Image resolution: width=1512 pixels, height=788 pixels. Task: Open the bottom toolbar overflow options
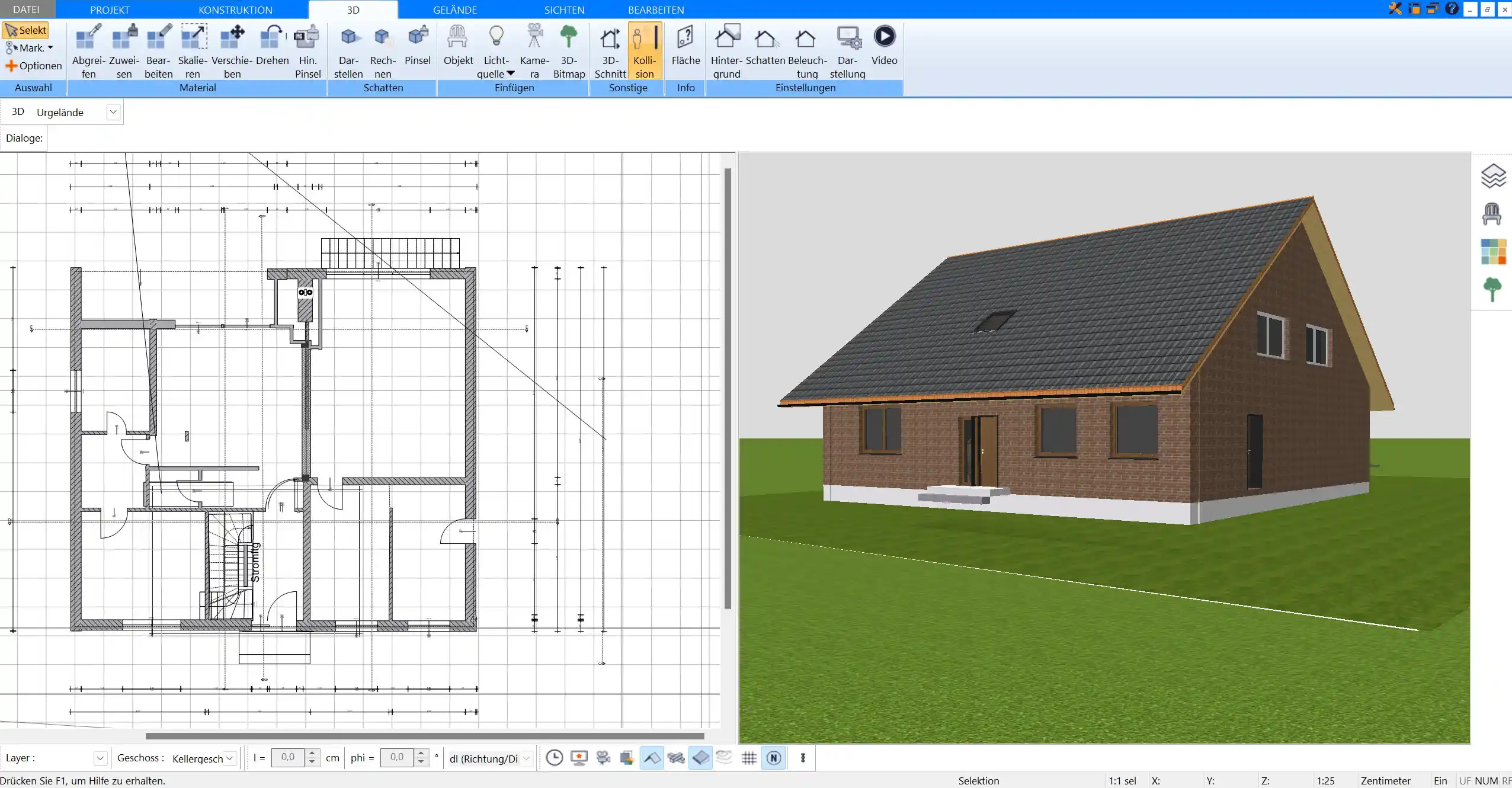coord(803,758)
